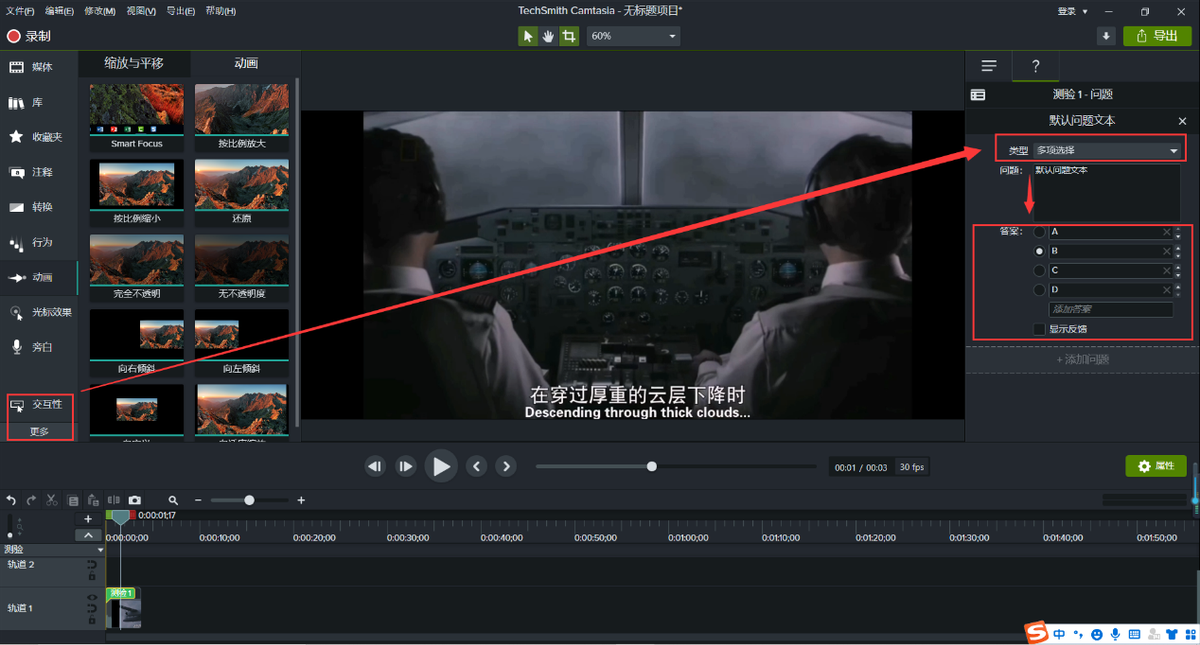Open the 视图(V) menu
Viewport: 1200px width, 645px height.
coord(141,11)
